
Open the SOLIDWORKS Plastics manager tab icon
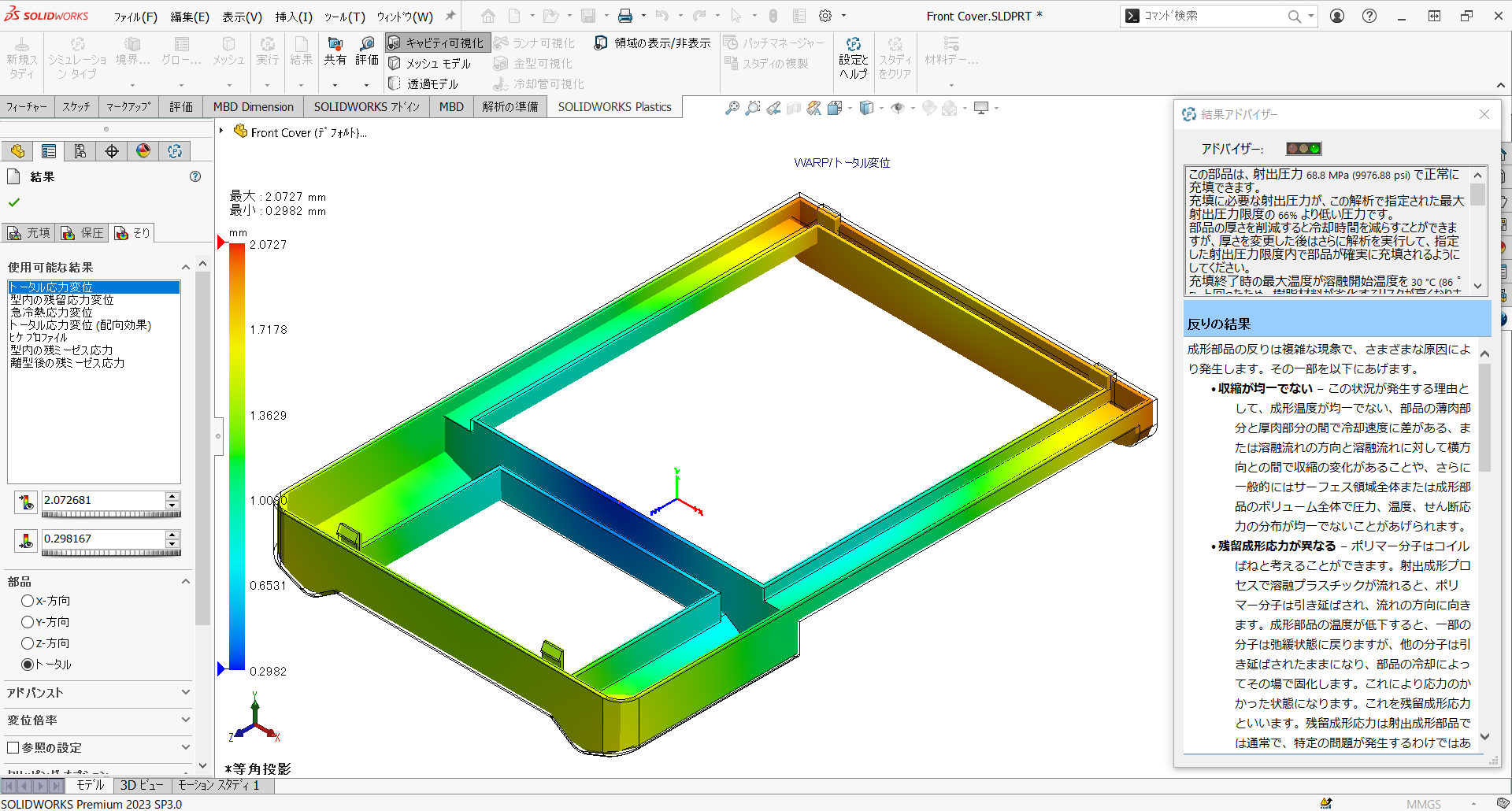click(x=175, y=151)
